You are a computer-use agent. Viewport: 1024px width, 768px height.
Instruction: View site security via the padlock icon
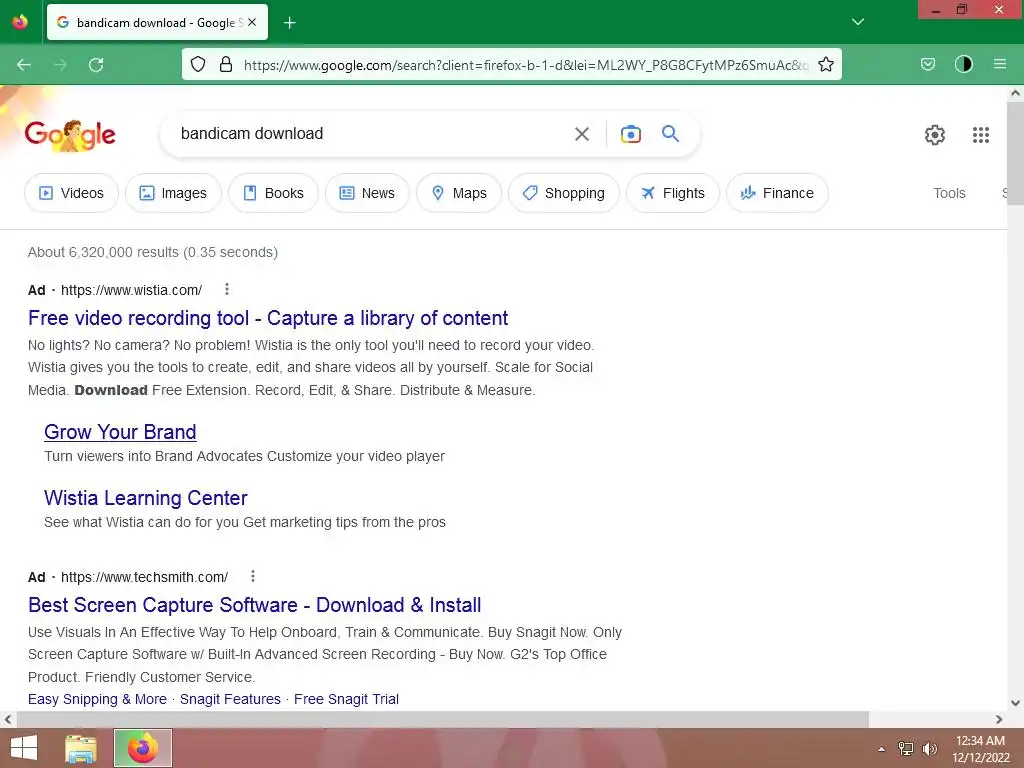pyautogui.click(x=226, y=64)
